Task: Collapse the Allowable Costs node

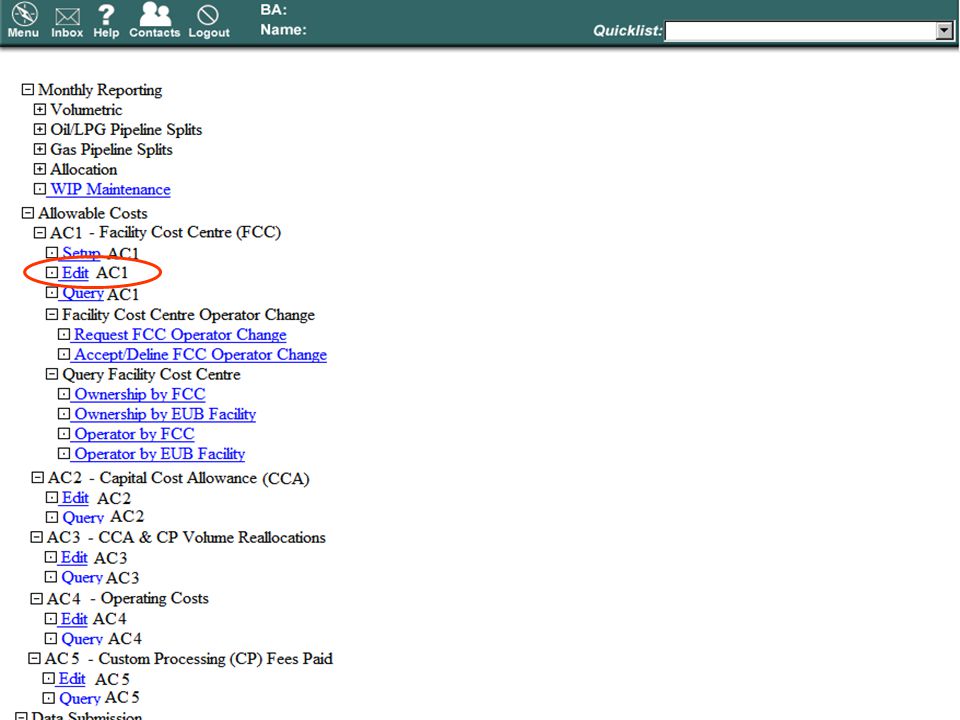Action: pos(28,213)
